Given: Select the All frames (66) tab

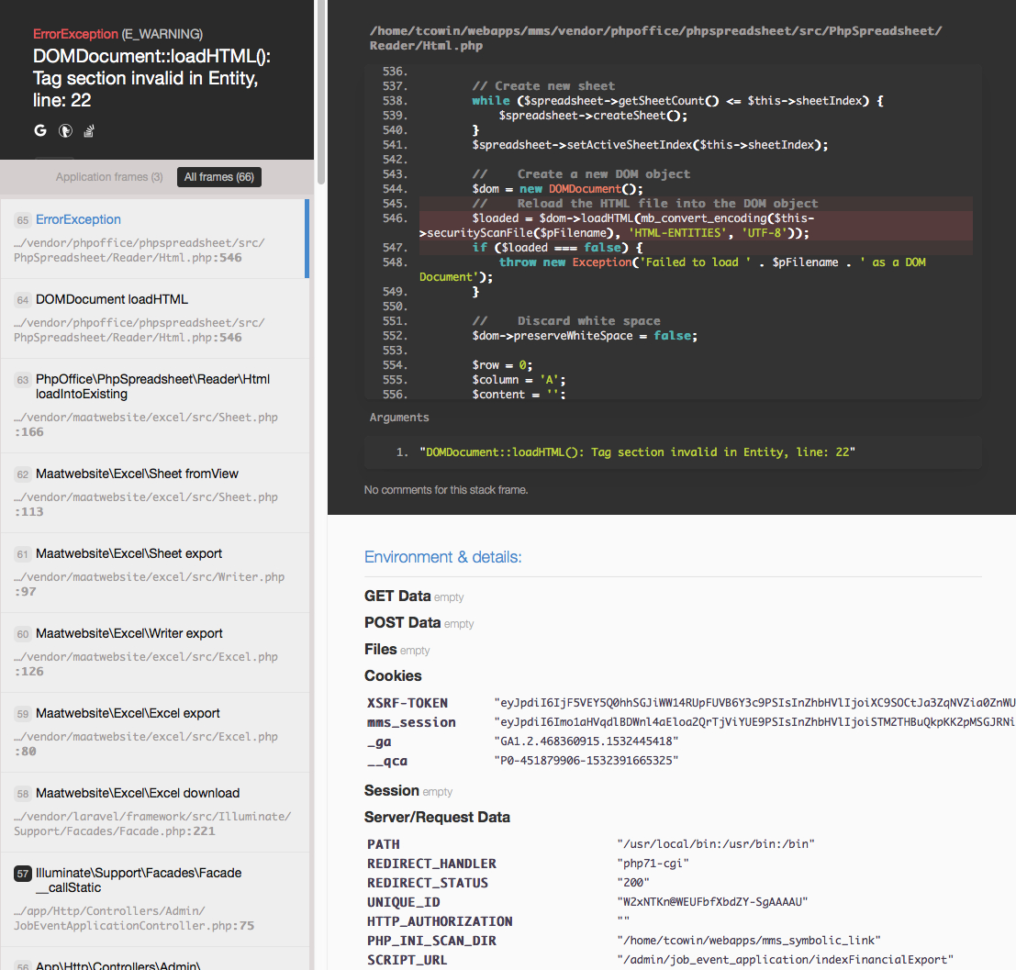Looking at the screenshot, I should pos(218,176).
